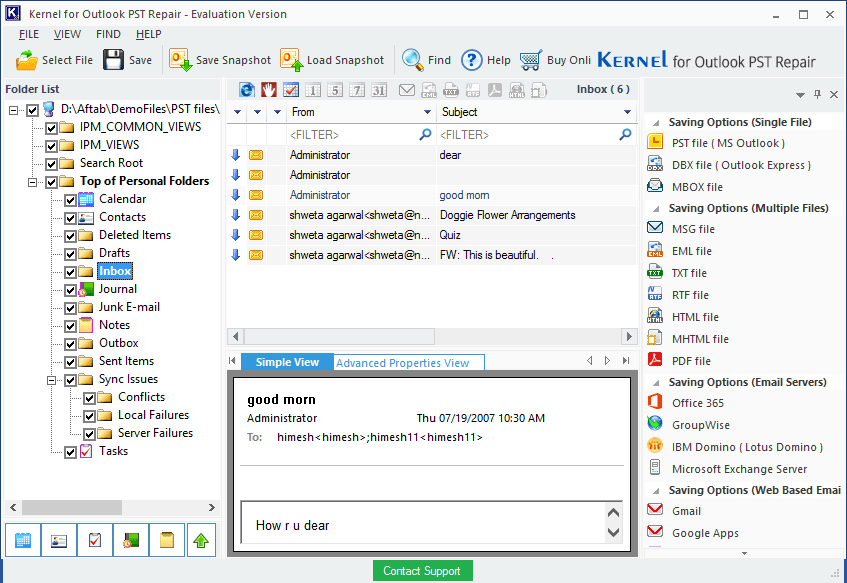Click the Find magnifier icon
Image resolution: width=847 pixels, height=583 pixels.
[x=413, y=60]
